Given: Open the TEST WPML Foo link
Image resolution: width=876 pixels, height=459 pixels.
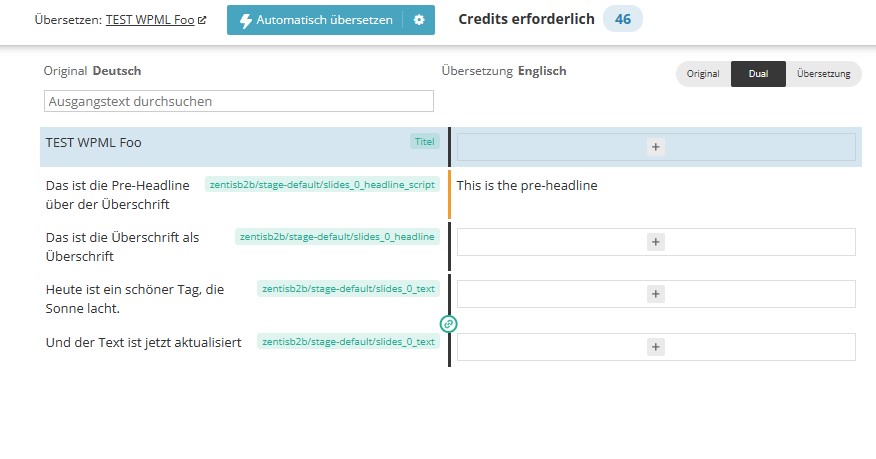Looking at the screenshot, I should 150,20.
